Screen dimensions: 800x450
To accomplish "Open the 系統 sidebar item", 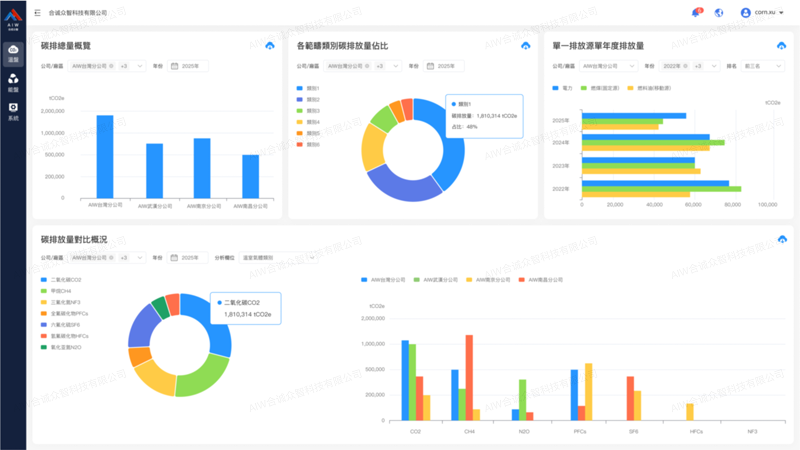I will 13,112.
